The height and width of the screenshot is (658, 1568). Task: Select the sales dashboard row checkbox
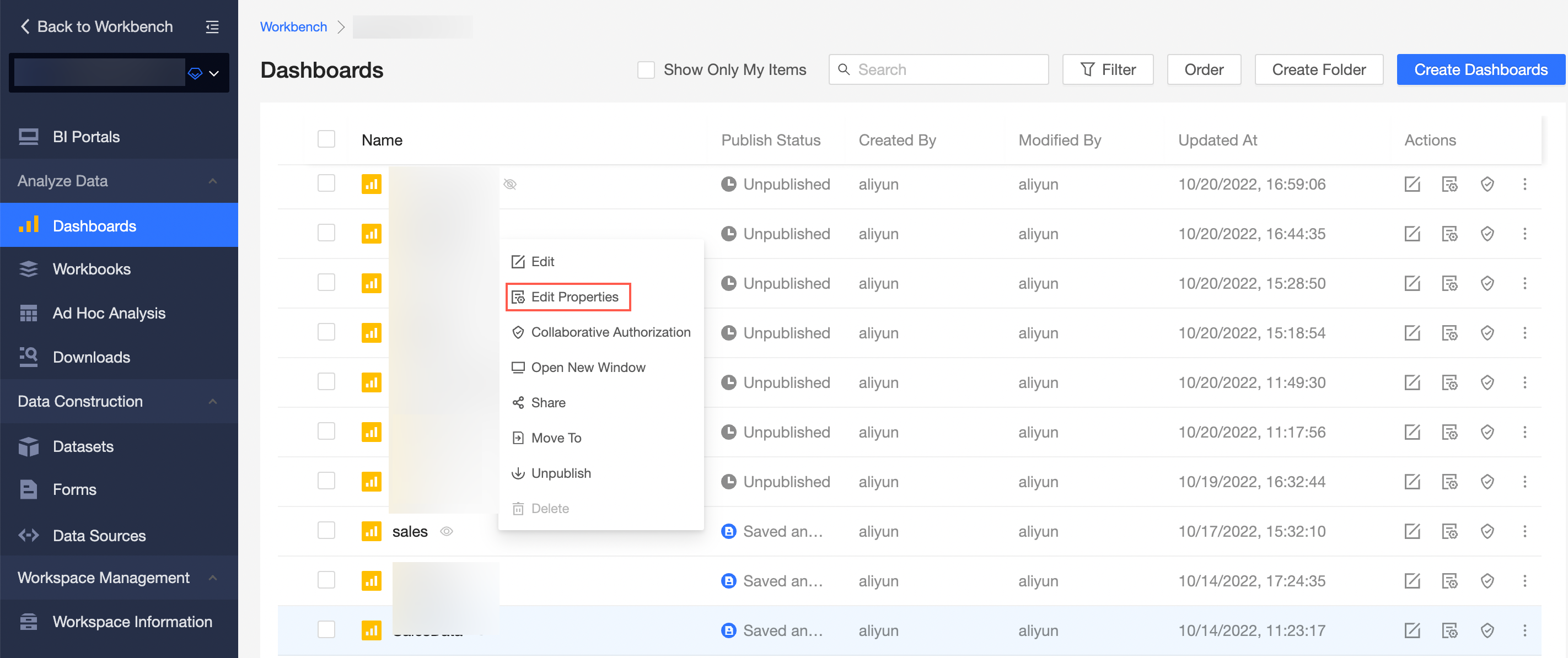coord(326,531)
